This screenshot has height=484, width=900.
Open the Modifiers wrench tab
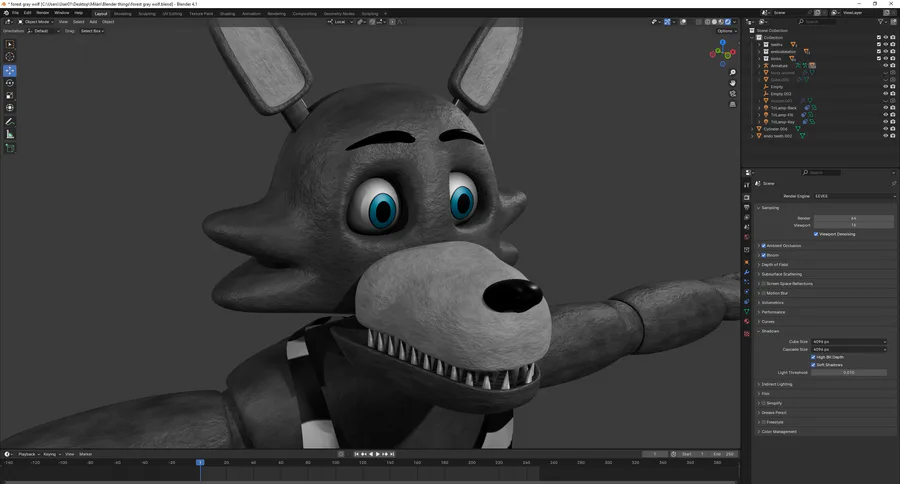(747, 272)
